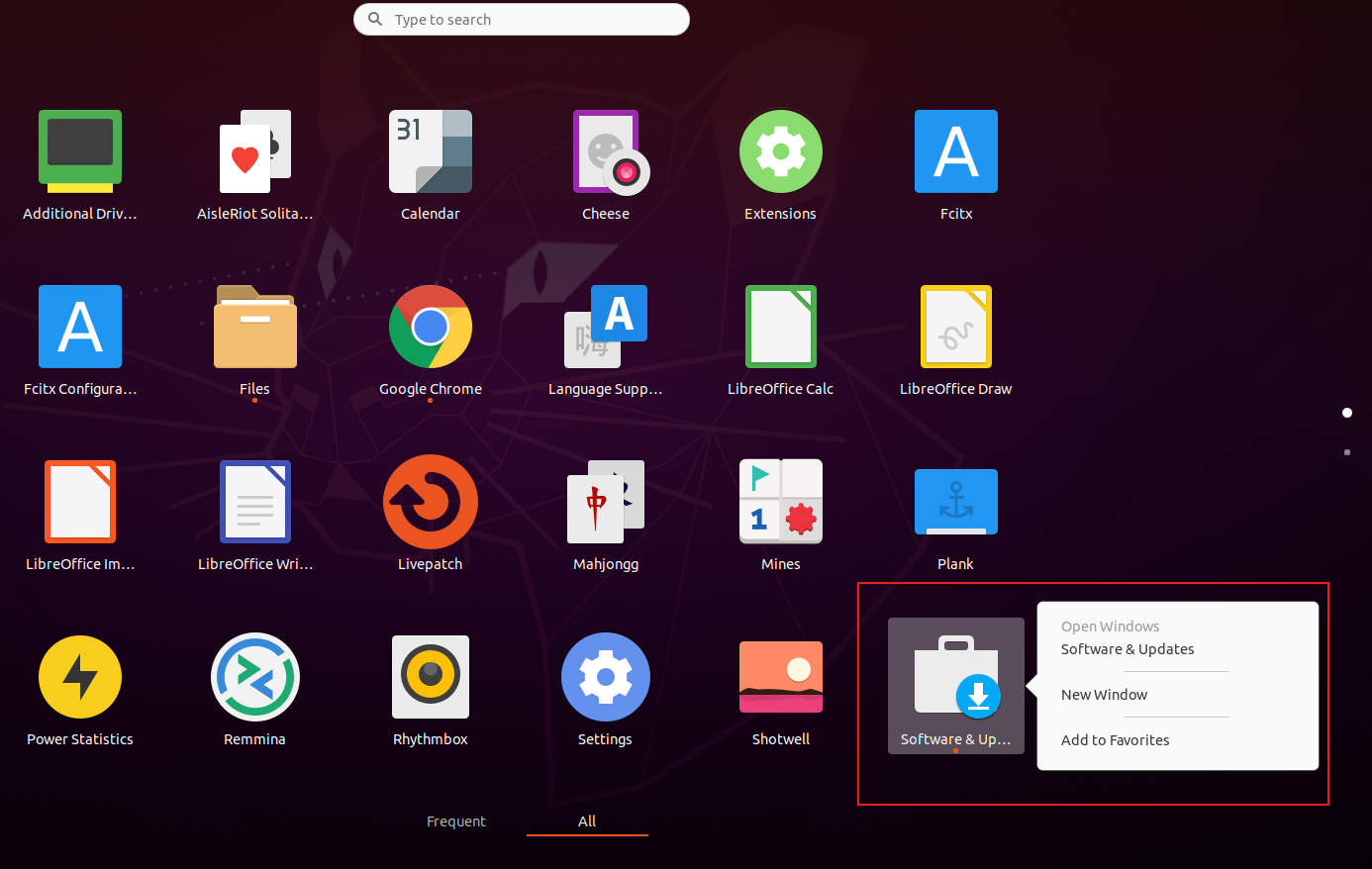This screenshot has height=869, width=1372.
Task: Select the open Software & Updates window entry
Action: [1127, 649]
